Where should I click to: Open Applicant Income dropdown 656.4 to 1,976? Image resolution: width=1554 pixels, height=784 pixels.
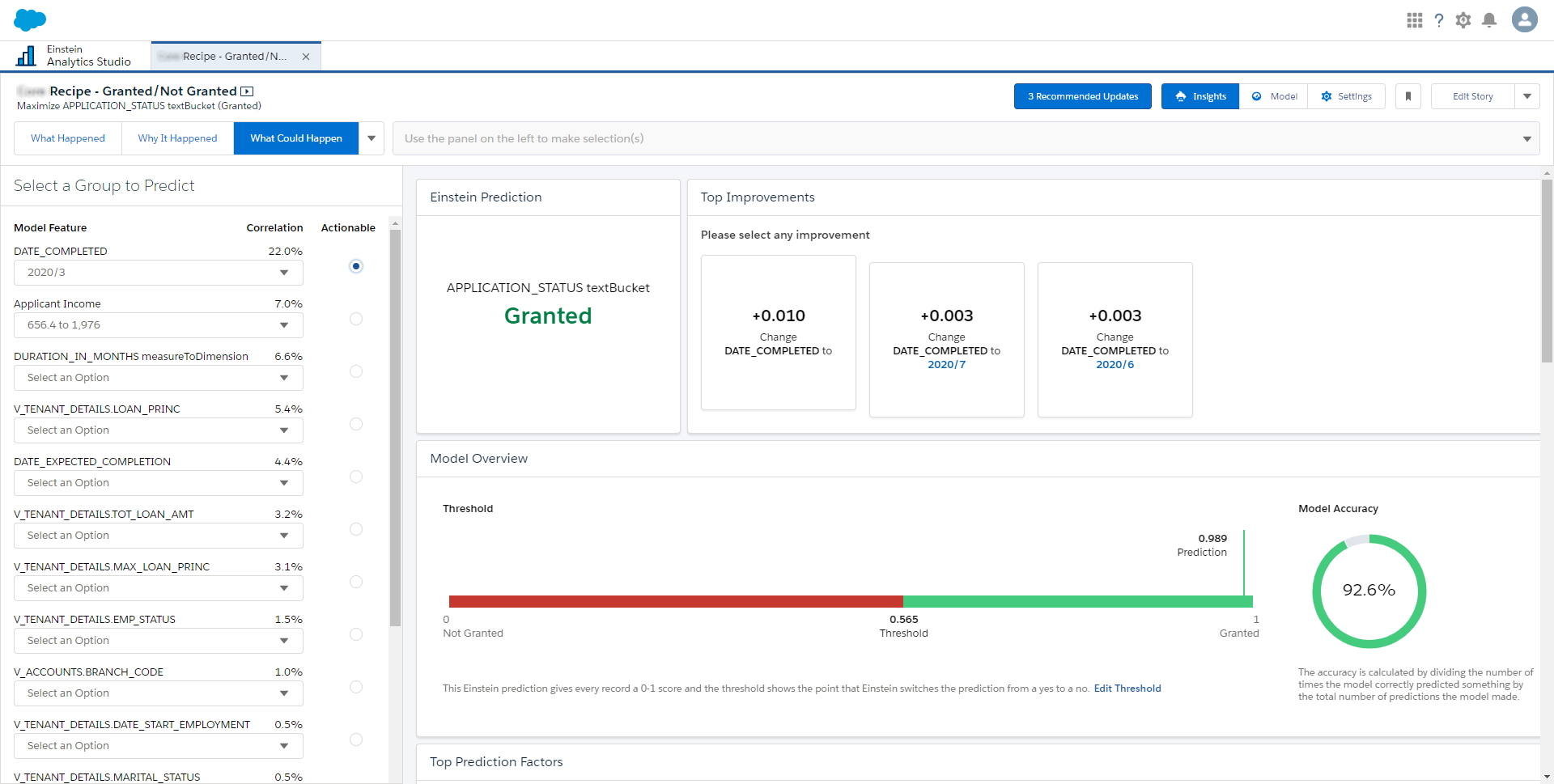(159, 325)
